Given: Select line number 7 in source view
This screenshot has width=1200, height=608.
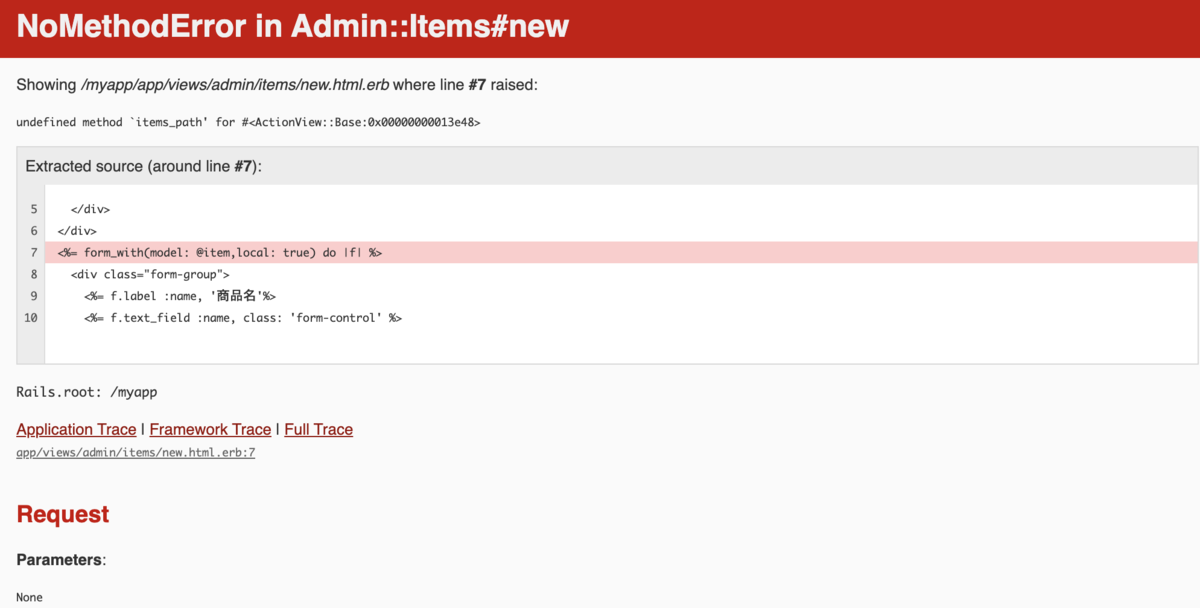Looking at the screenshot, I should pyautogui.click(x=33, y=252).
